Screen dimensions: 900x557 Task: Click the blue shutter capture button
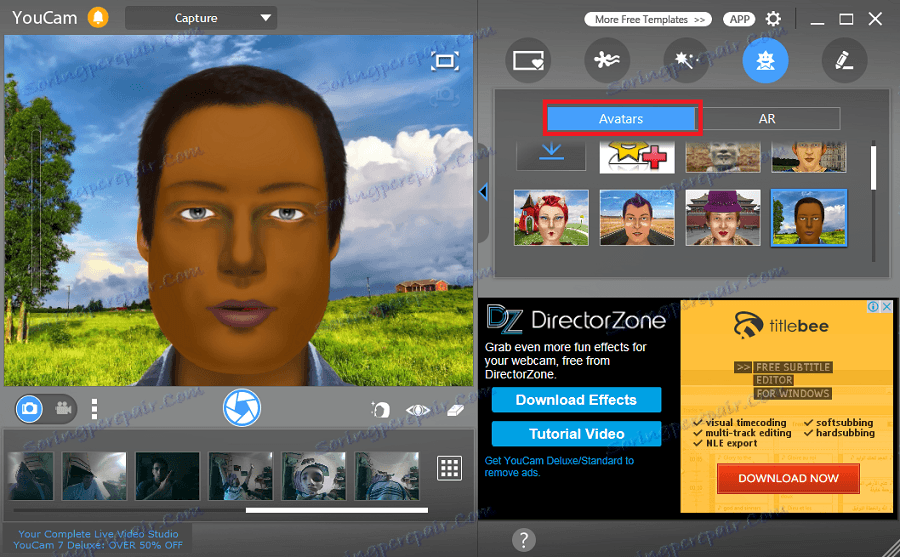click(242, 408)
